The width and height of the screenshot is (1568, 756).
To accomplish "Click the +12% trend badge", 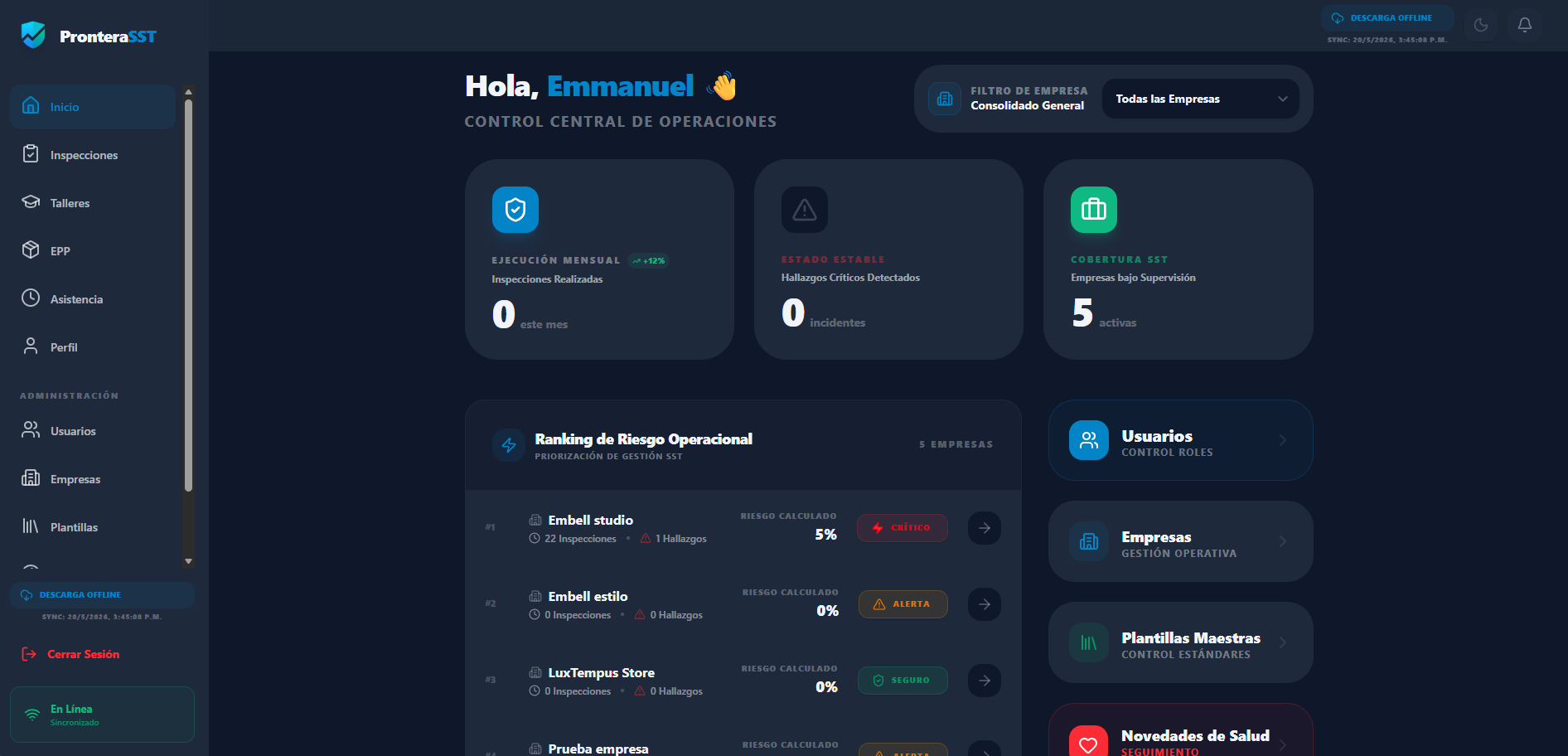I will point(648,261).
